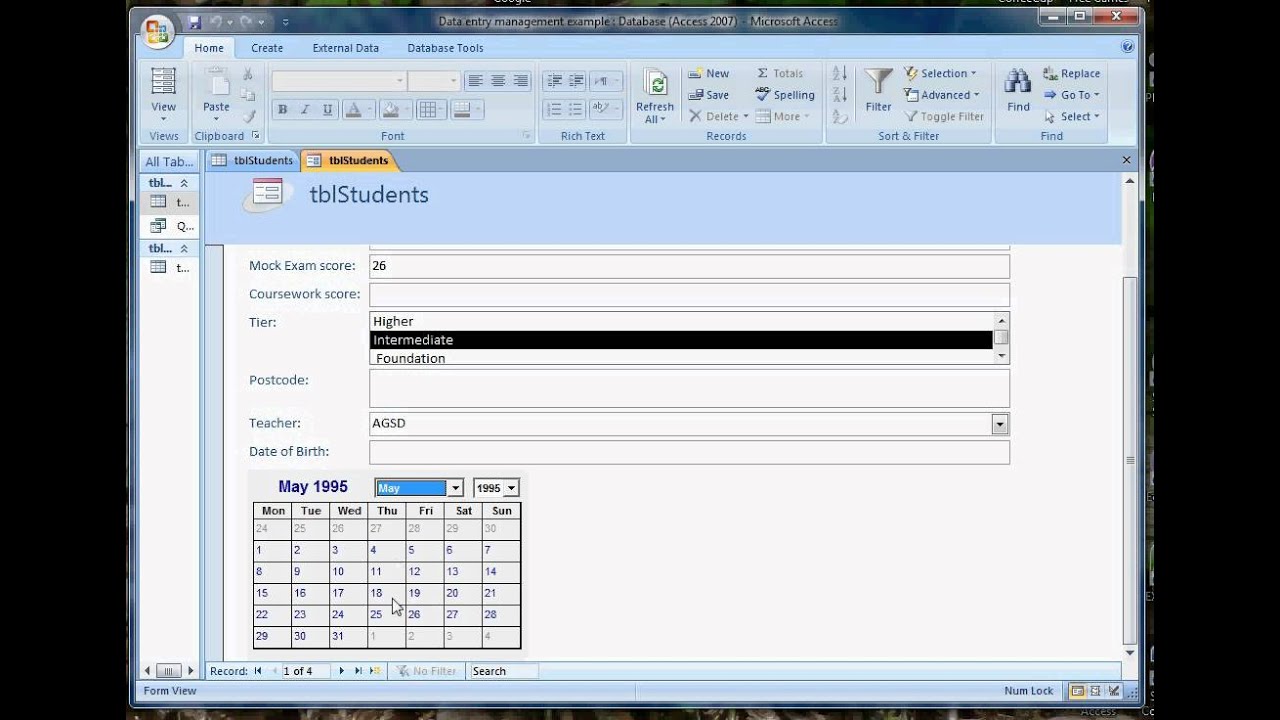Align text right
Viewport: 1280px width, 720px height.
(521, 81)
